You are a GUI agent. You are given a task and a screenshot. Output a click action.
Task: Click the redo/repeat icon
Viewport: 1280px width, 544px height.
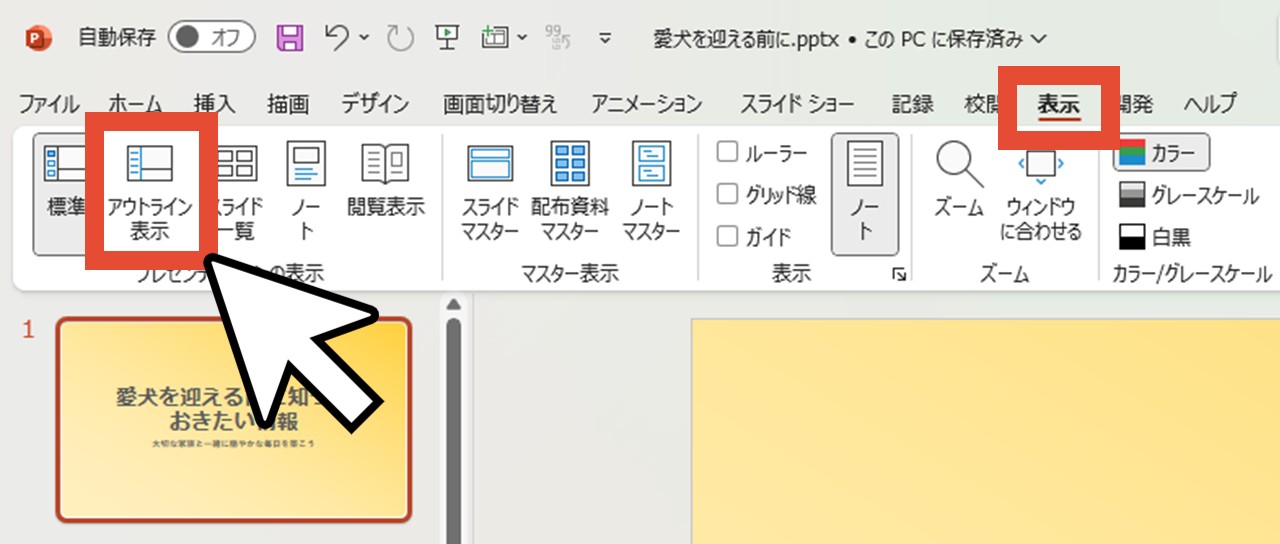coord(400,38)
